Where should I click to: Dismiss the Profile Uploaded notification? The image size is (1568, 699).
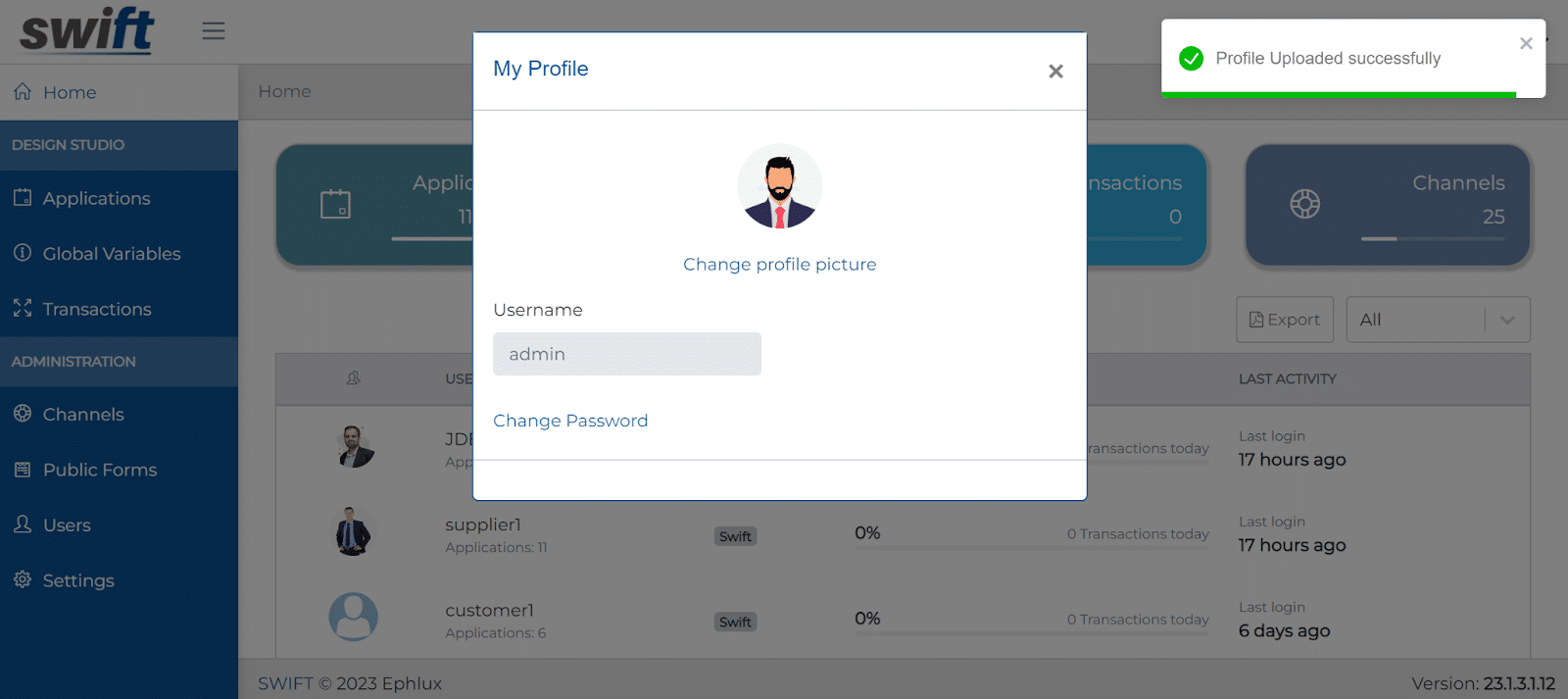click(x=1526, y=43)
